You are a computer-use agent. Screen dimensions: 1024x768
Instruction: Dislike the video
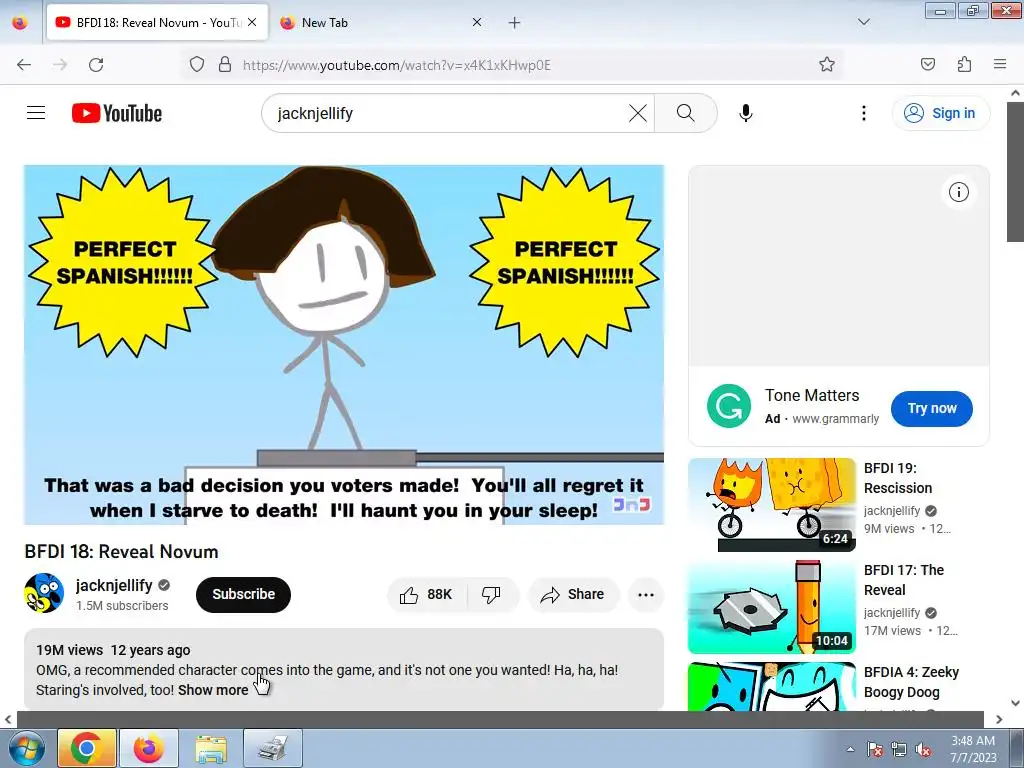491,594
